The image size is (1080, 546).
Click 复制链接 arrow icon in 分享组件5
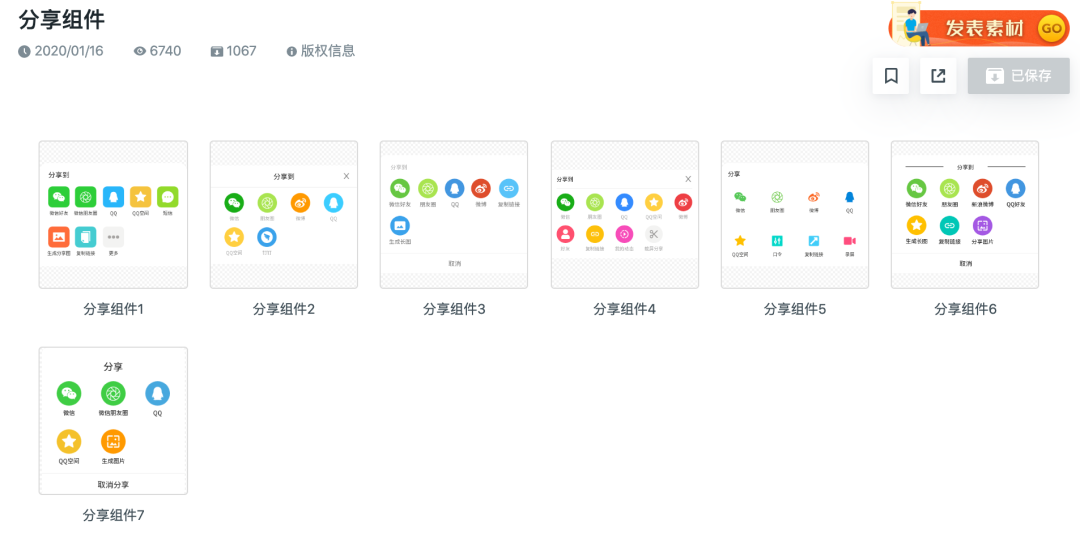813,241
